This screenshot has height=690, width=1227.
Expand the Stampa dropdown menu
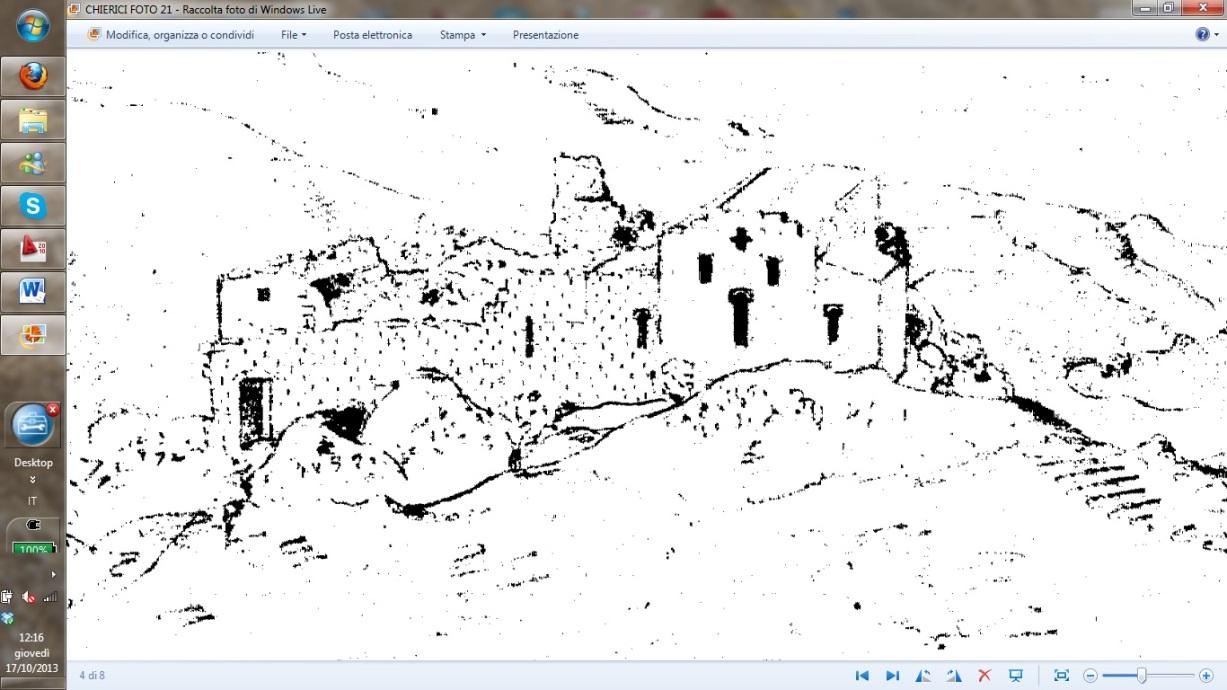(462, 35)
